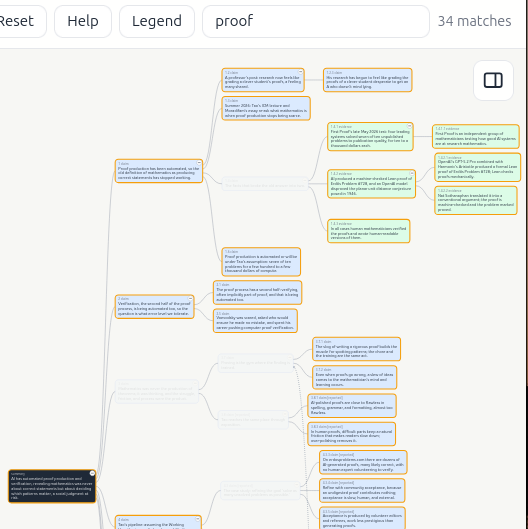Viewport: 528px width, 529px height.
Task: Show the Legend
Action: tap(157, 21)
